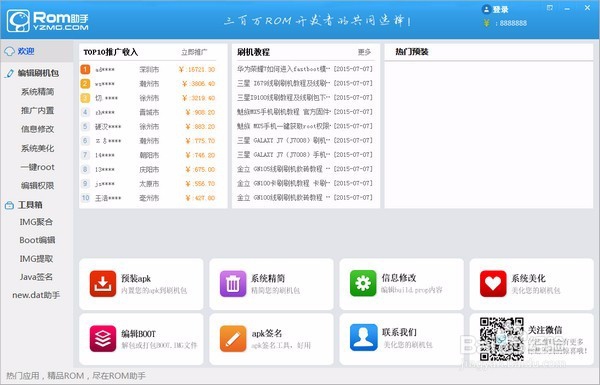Screen dimensions: 600x385
Task: Click the rank 1 orange badge
Action: point(85,69)
